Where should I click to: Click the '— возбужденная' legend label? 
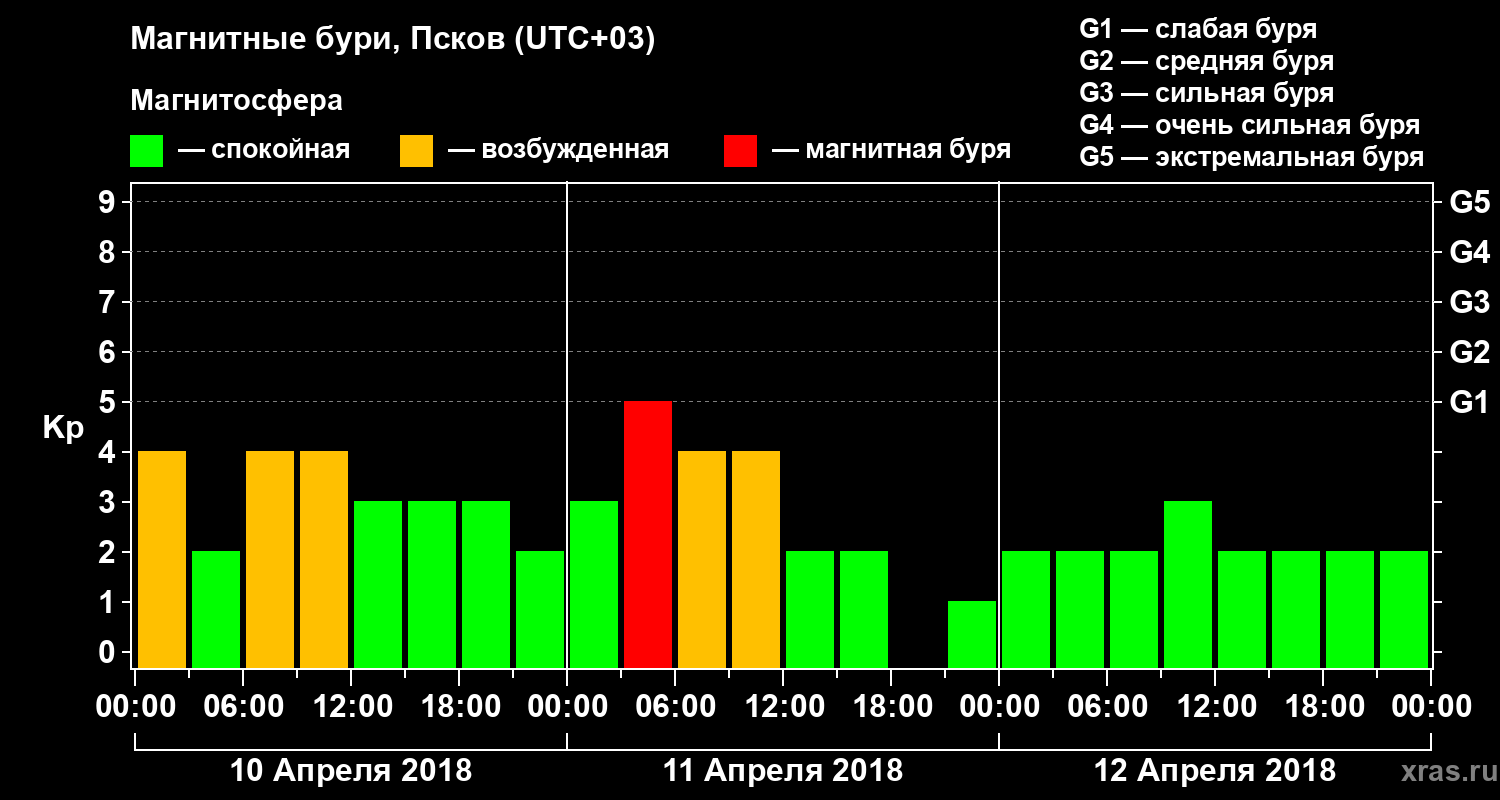coord(558,150)
